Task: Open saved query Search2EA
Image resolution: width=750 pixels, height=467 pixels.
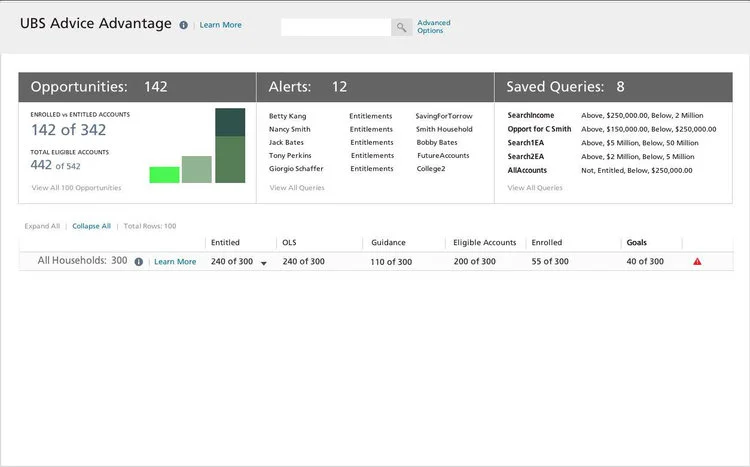Action: pyautogui.click(x=526, y=156)
